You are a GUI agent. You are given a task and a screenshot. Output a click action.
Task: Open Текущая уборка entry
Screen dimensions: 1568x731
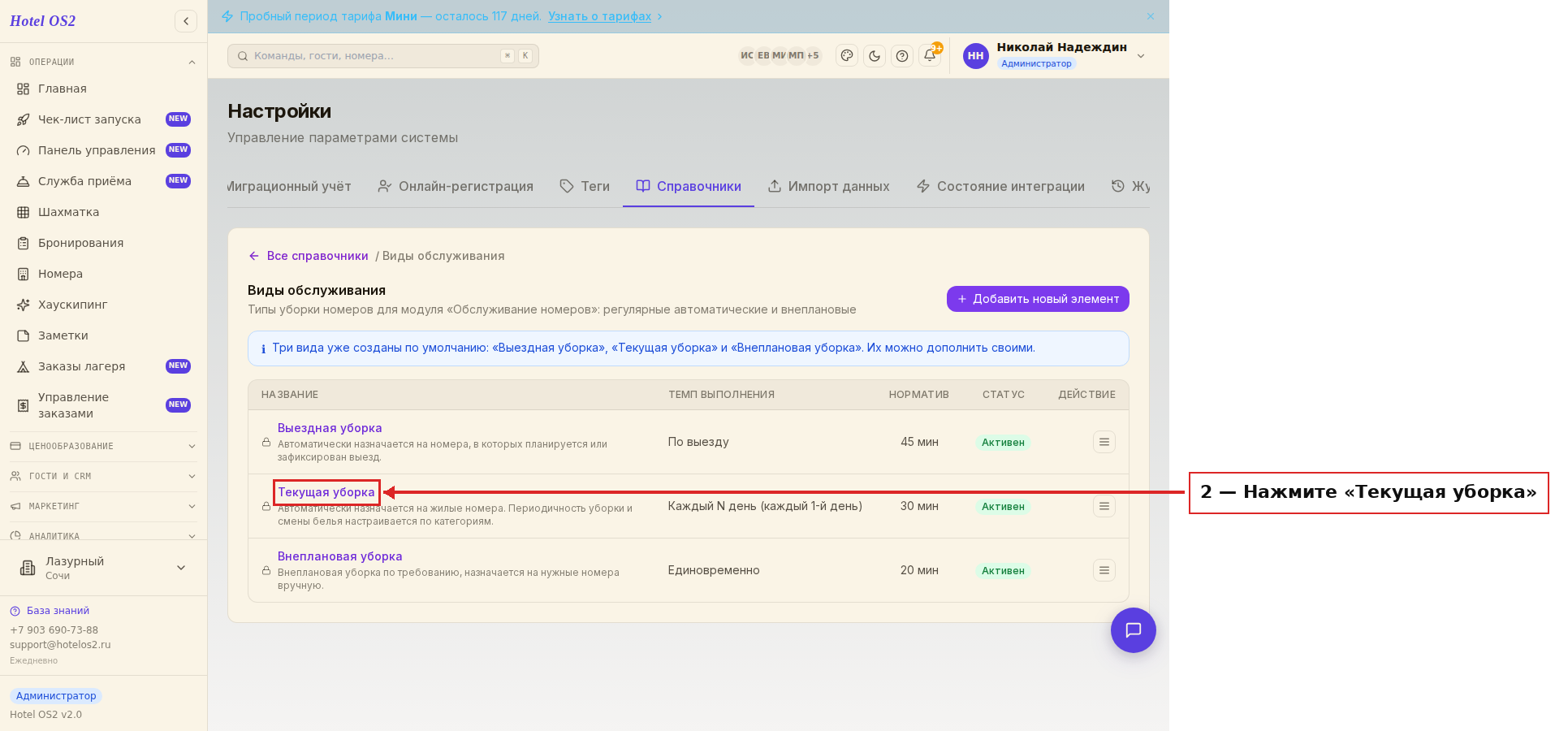[x=326, y=492]
